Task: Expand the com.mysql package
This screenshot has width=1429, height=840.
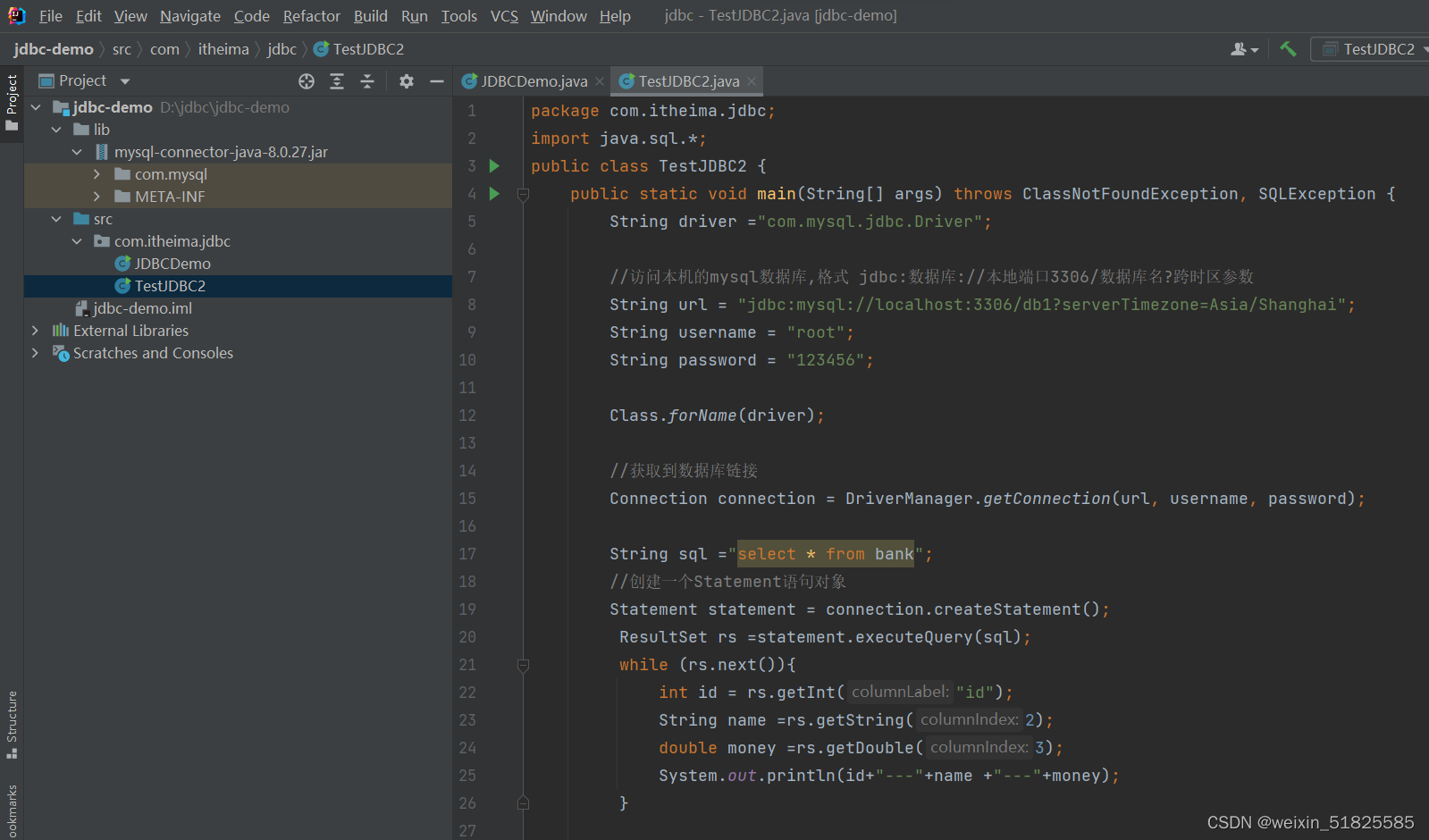Action: click(x=97, y=174)
